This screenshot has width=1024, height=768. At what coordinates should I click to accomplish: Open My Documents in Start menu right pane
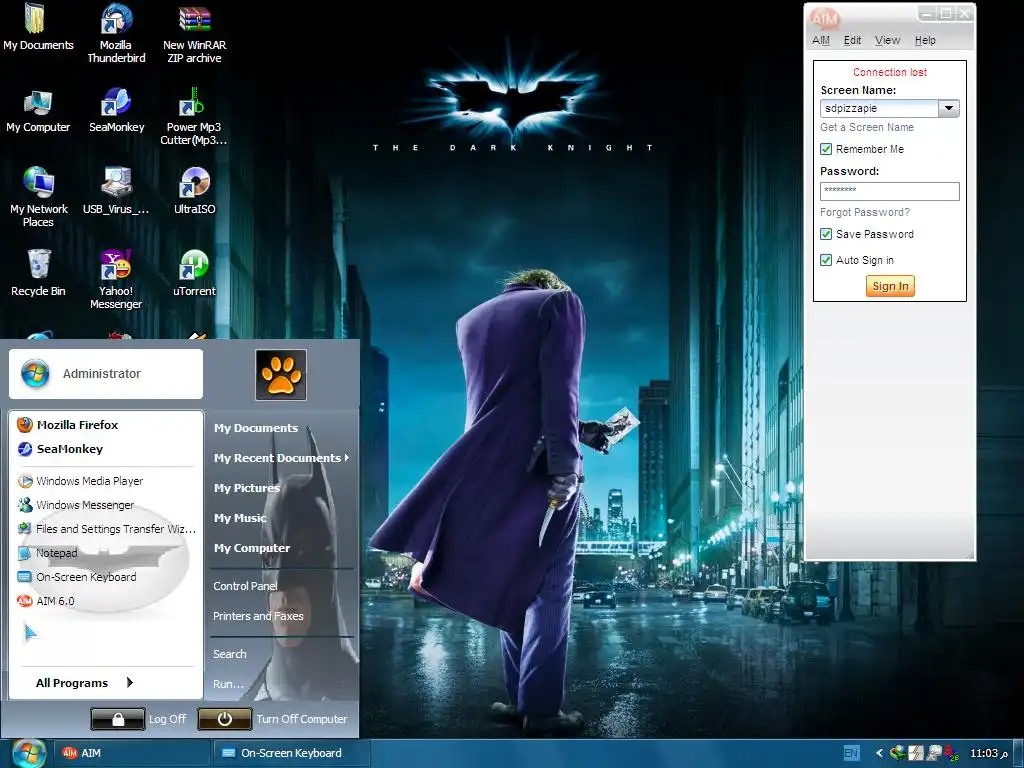tap(255, 428)
